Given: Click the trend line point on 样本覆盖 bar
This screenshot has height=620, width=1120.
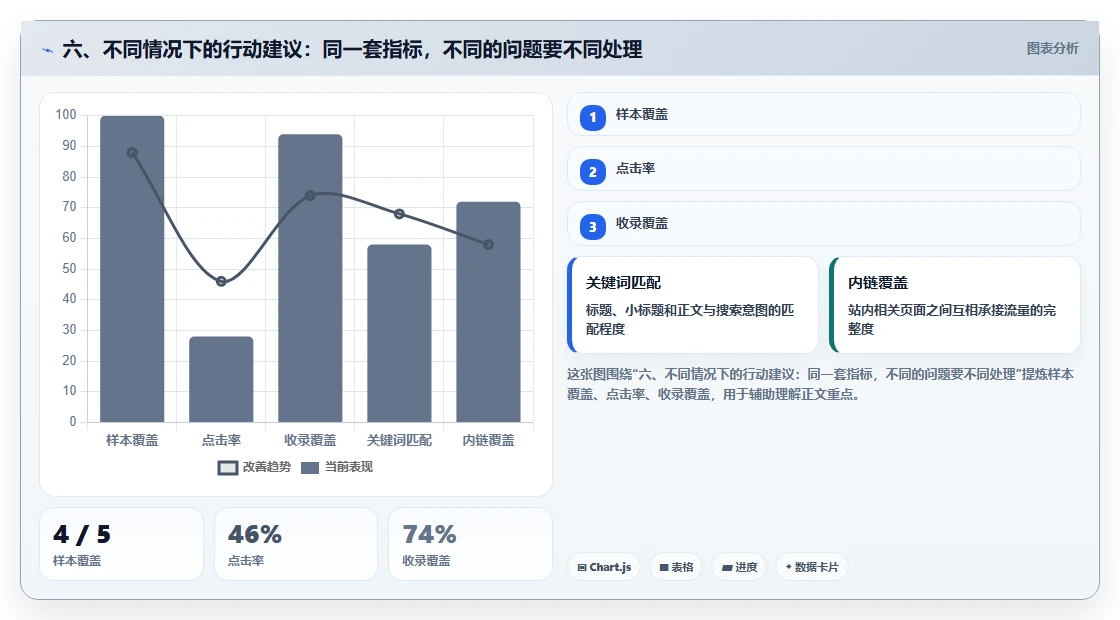Looking at the screenshot, I should coord(132,153).
